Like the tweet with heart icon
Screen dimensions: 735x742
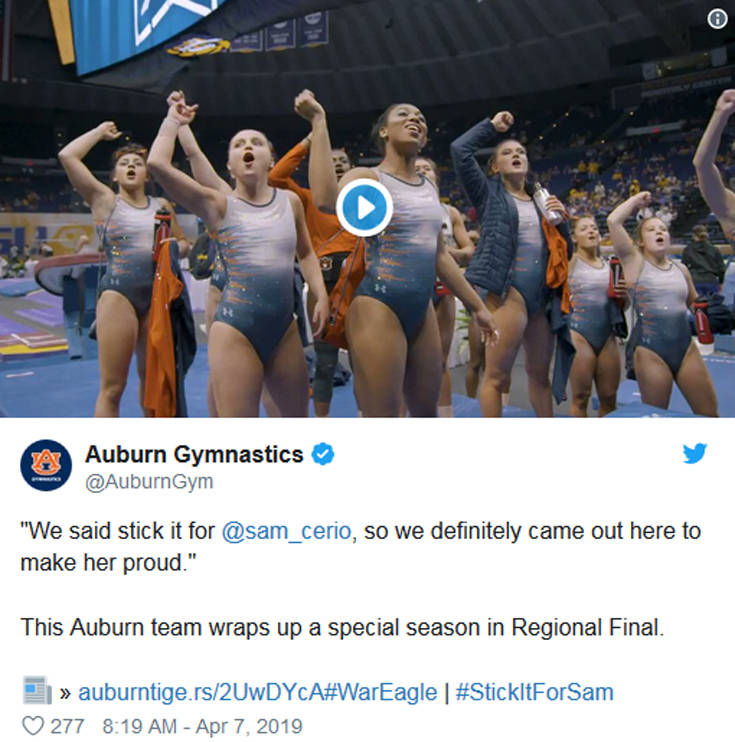[x=33, y=725]
